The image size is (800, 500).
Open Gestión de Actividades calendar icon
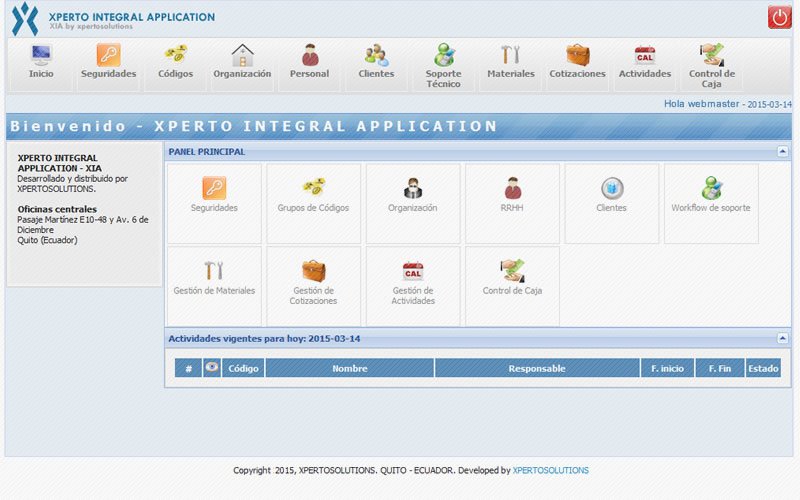[413, 271]
